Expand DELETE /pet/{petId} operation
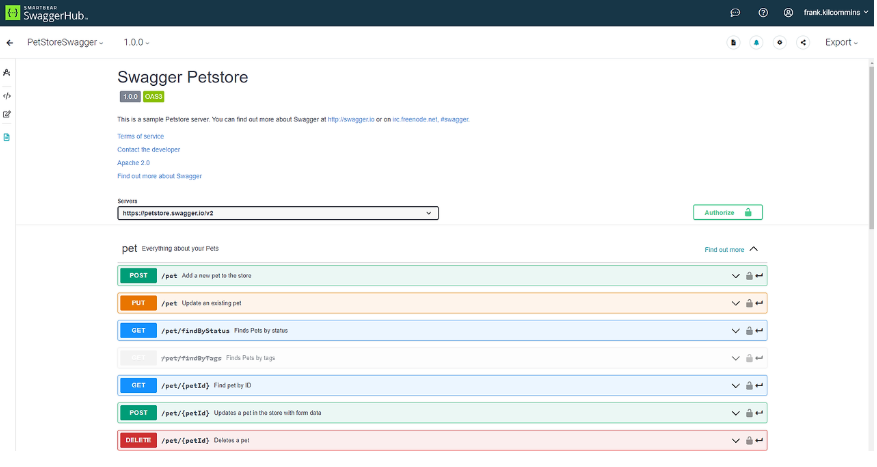877x467 pixels. point(442,440)
